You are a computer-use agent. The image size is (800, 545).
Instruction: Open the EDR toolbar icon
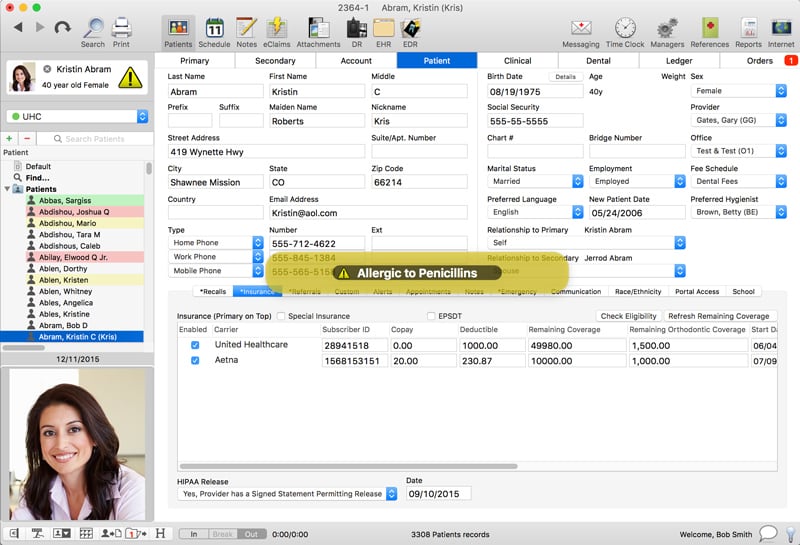pyautogui.click(x=410, y=33)
